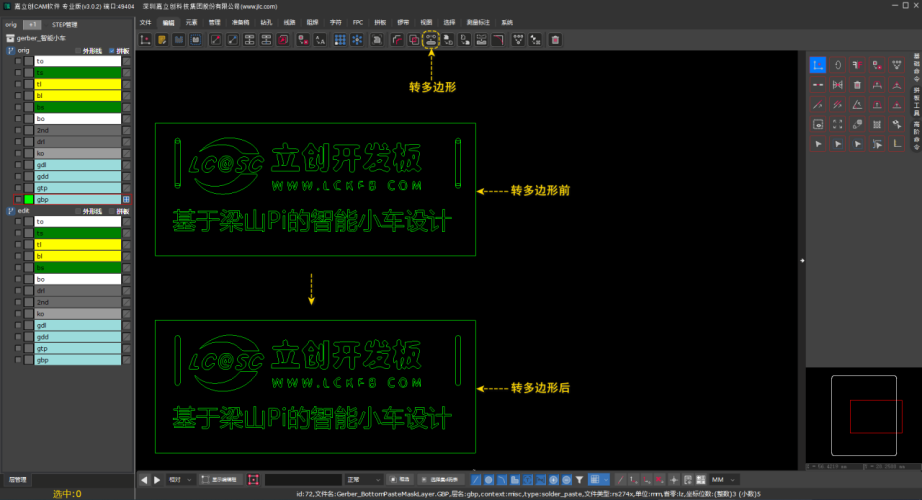Click the plain arrow select tool in right panel
922x500 pixels.
tap(818, 144)
